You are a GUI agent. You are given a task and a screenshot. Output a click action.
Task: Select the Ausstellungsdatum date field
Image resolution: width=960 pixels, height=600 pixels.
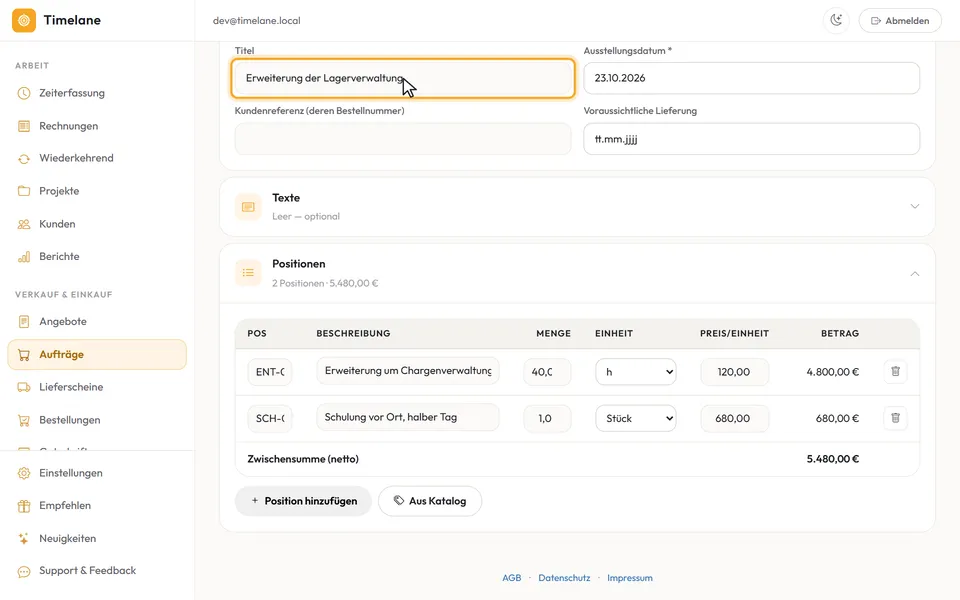tap(751, 78)
